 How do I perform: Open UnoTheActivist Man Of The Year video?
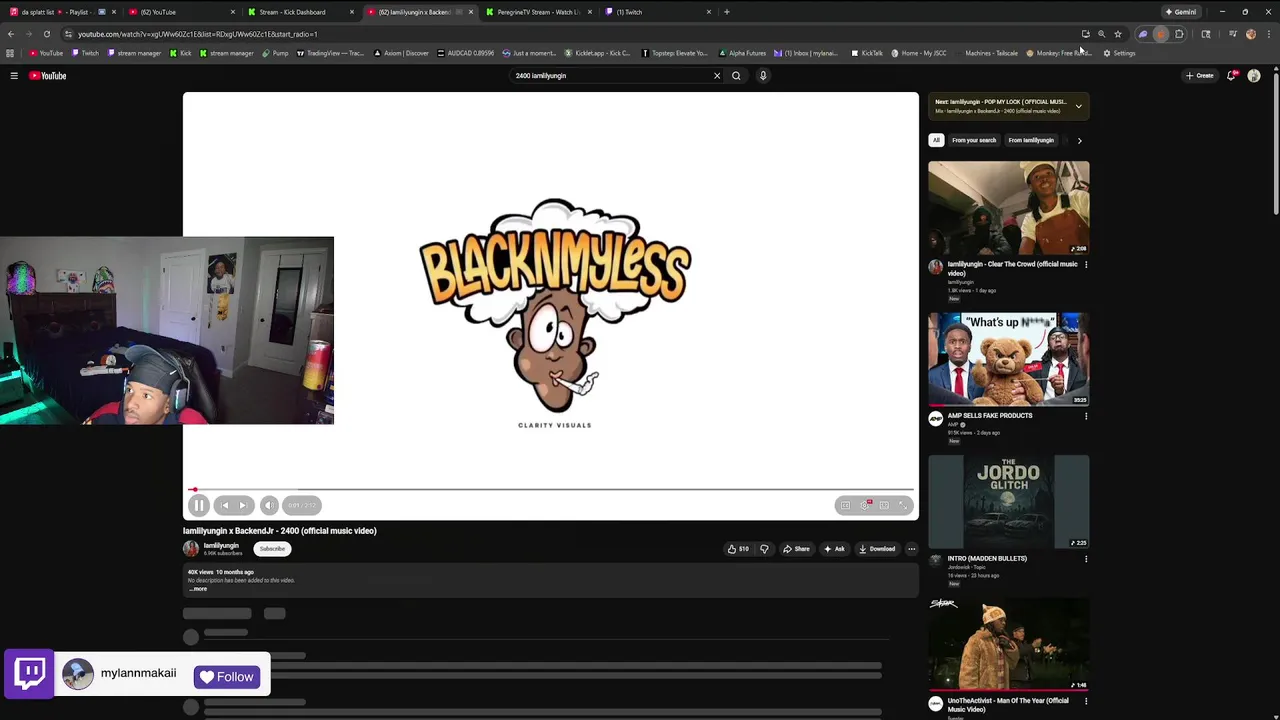(1008, 644)
